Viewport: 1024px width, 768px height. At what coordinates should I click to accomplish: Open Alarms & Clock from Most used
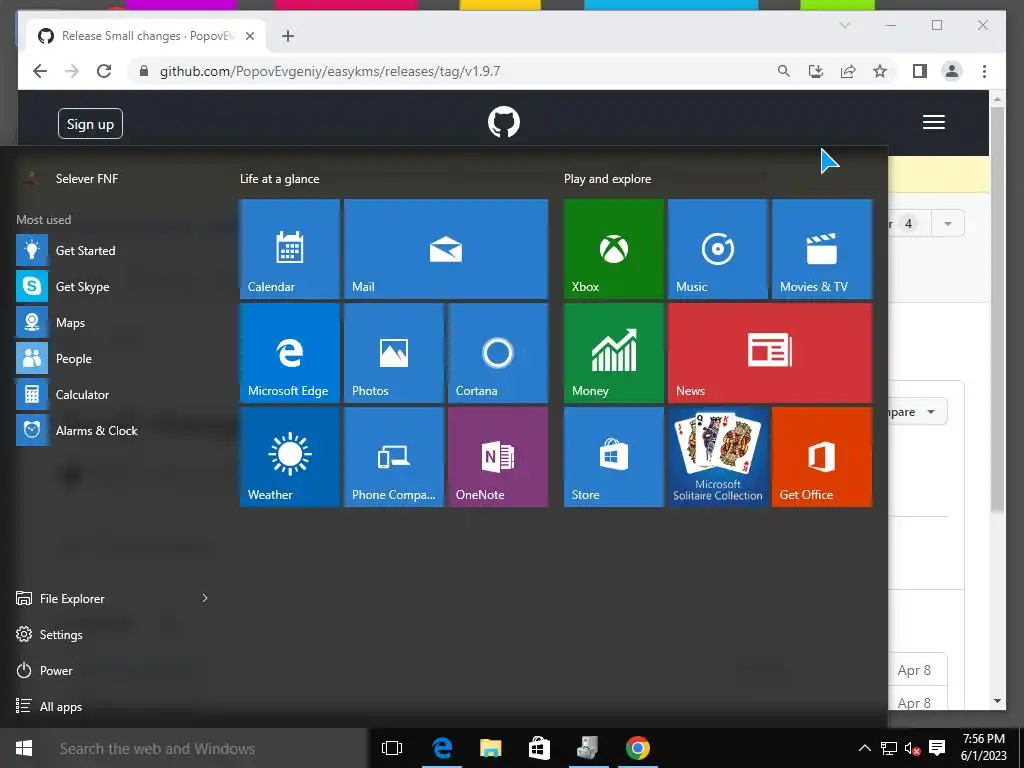pyautogui.click(x=114, y=430)
